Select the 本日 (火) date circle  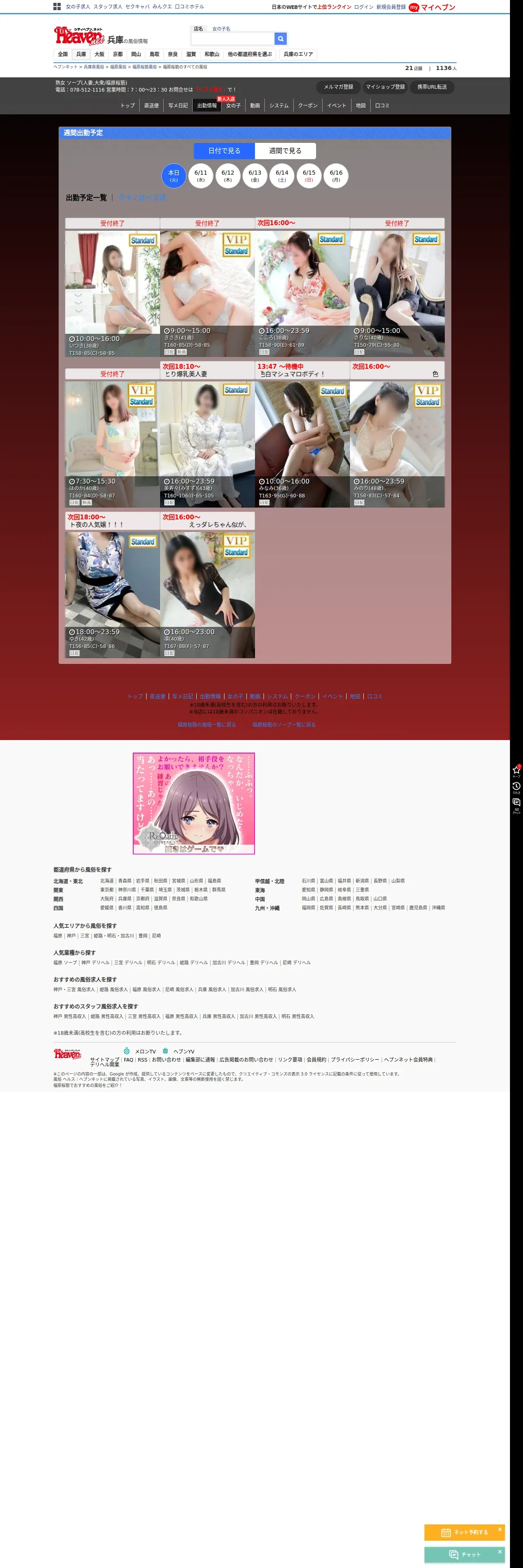click(174, 176)
